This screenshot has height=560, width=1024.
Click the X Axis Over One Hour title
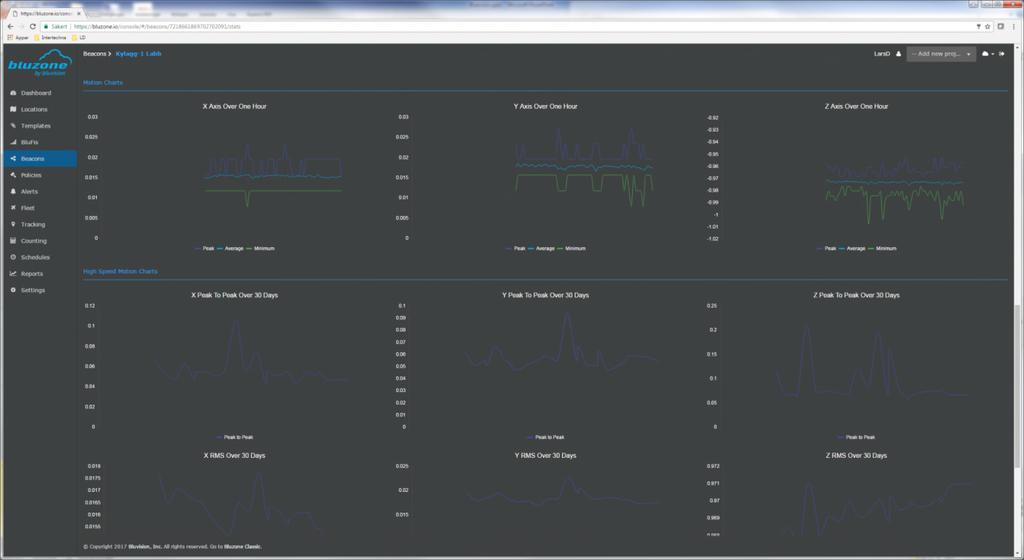coord(234,106)
